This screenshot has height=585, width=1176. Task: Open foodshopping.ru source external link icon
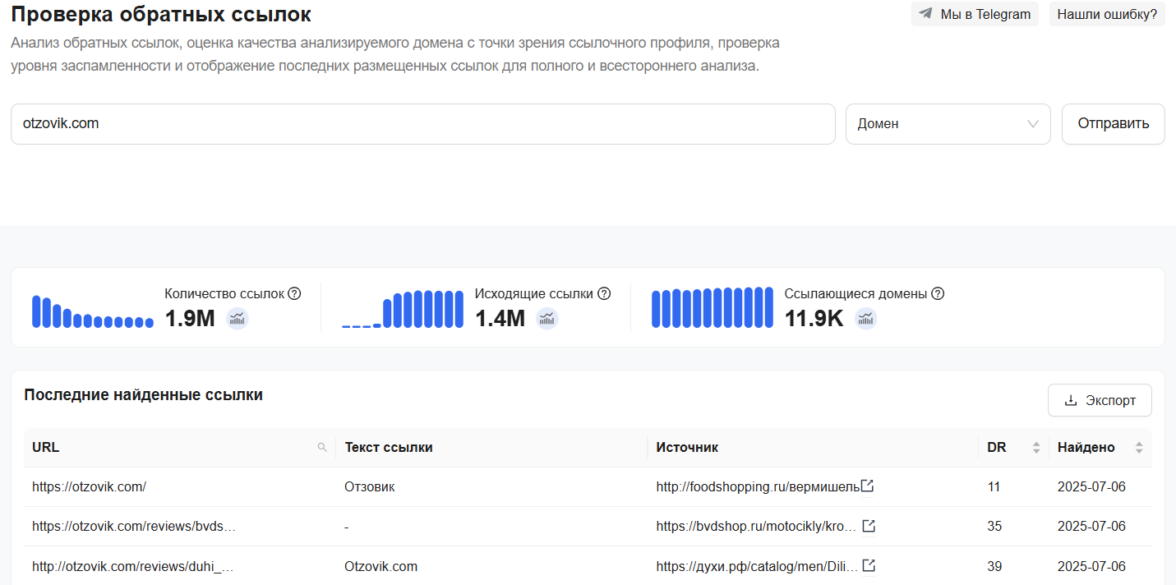868,487
